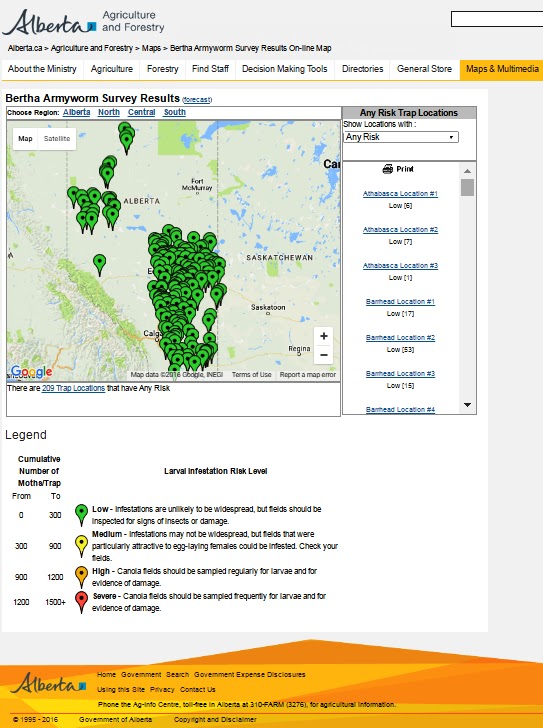Open the Maps & Multimedia tab
The height and width of the screenshot is (728, 543).
[502, 69]
